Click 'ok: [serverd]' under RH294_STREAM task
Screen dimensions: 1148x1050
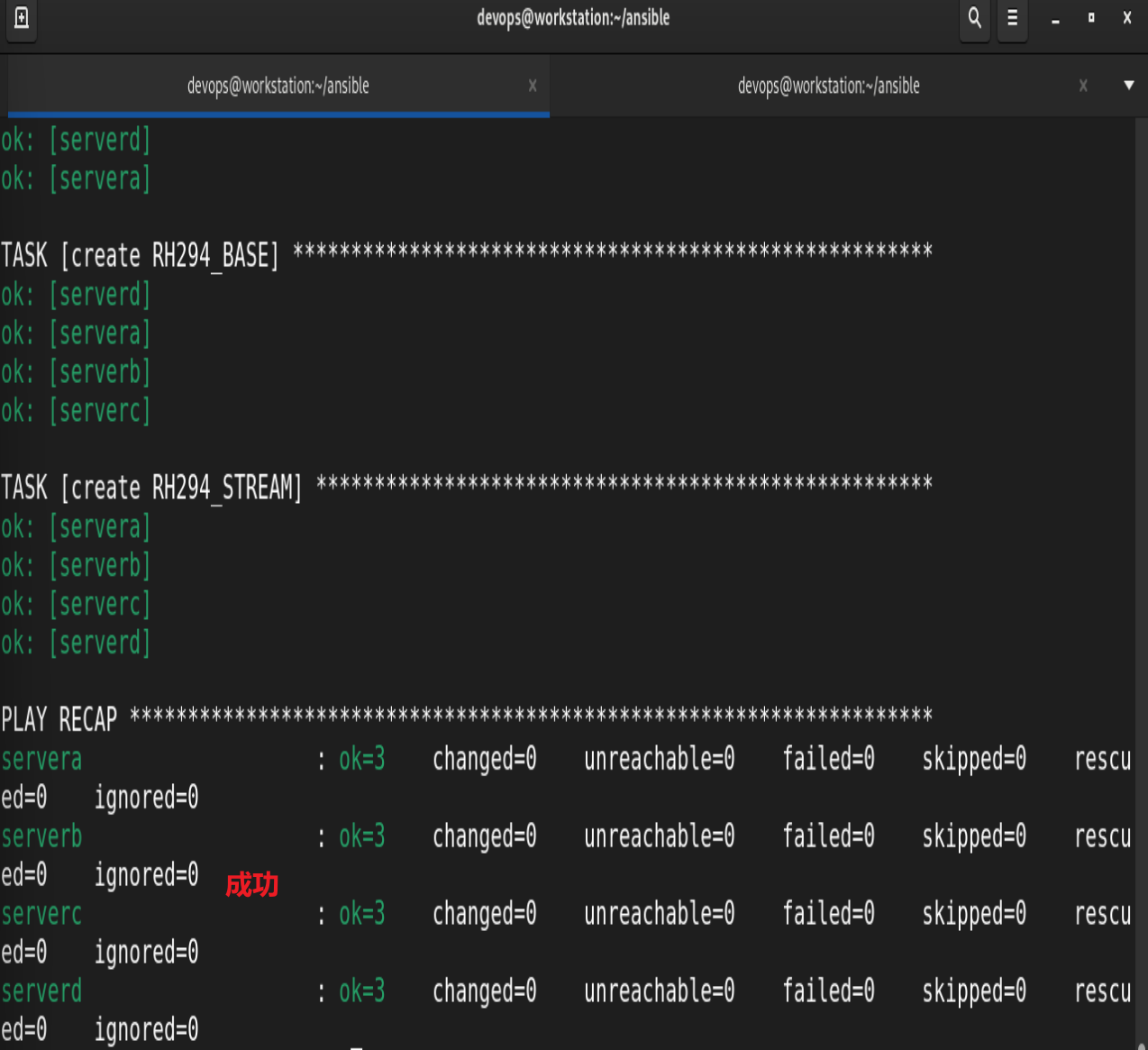[76, 643]
